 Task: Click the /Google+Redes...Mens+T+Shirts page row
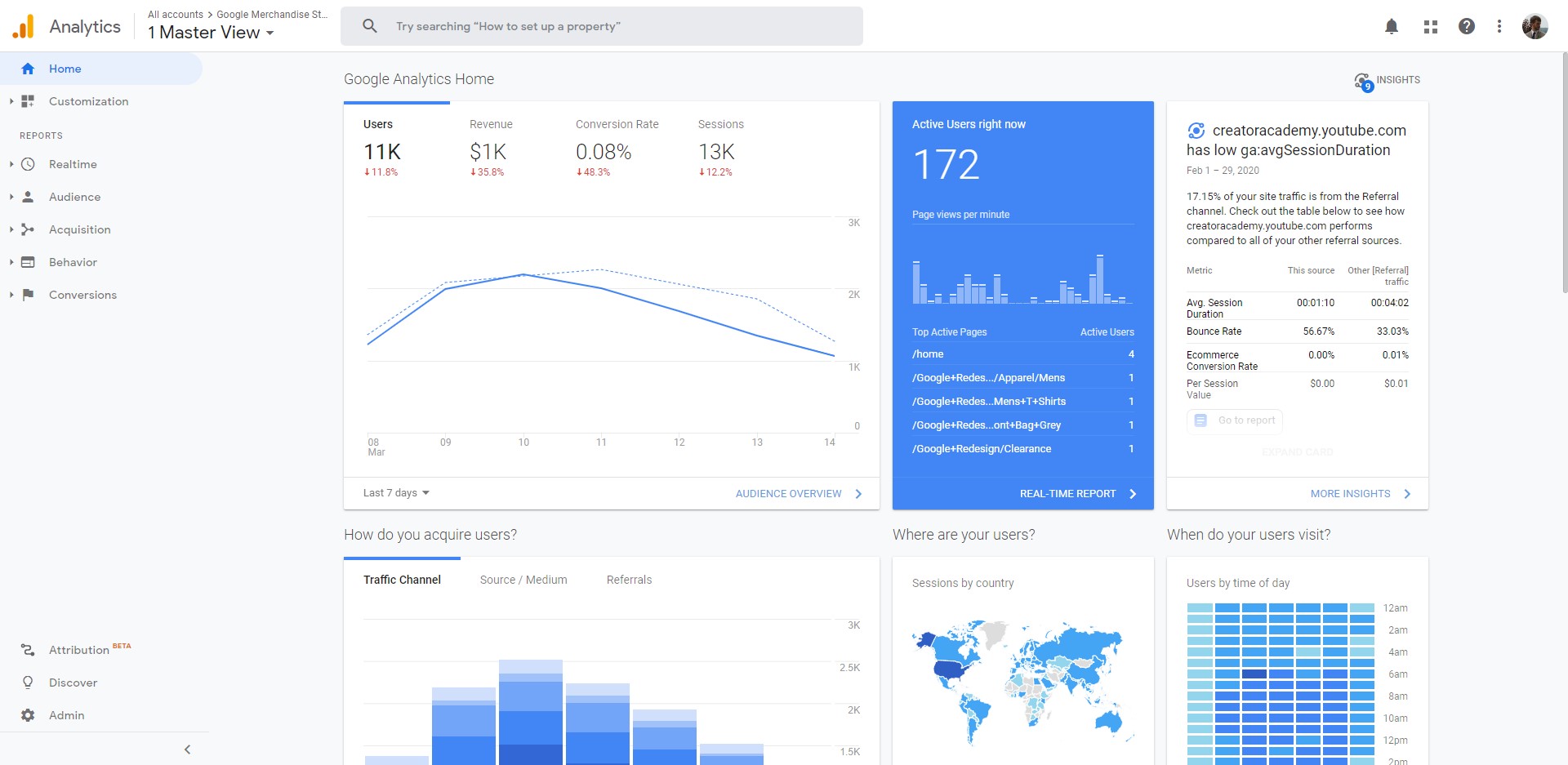(1022, 402)
